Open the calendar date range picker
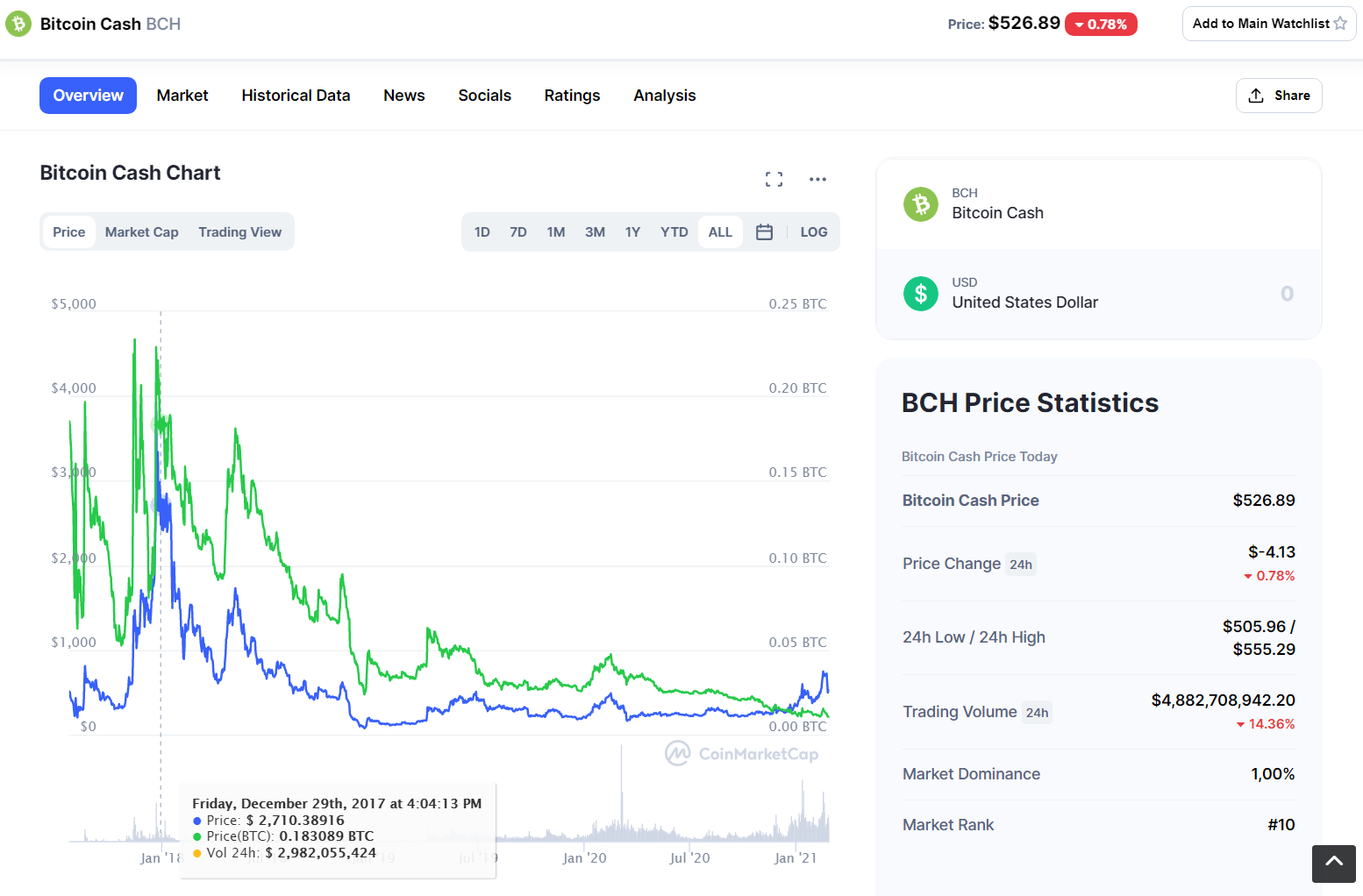 click(x=764, y=232)
